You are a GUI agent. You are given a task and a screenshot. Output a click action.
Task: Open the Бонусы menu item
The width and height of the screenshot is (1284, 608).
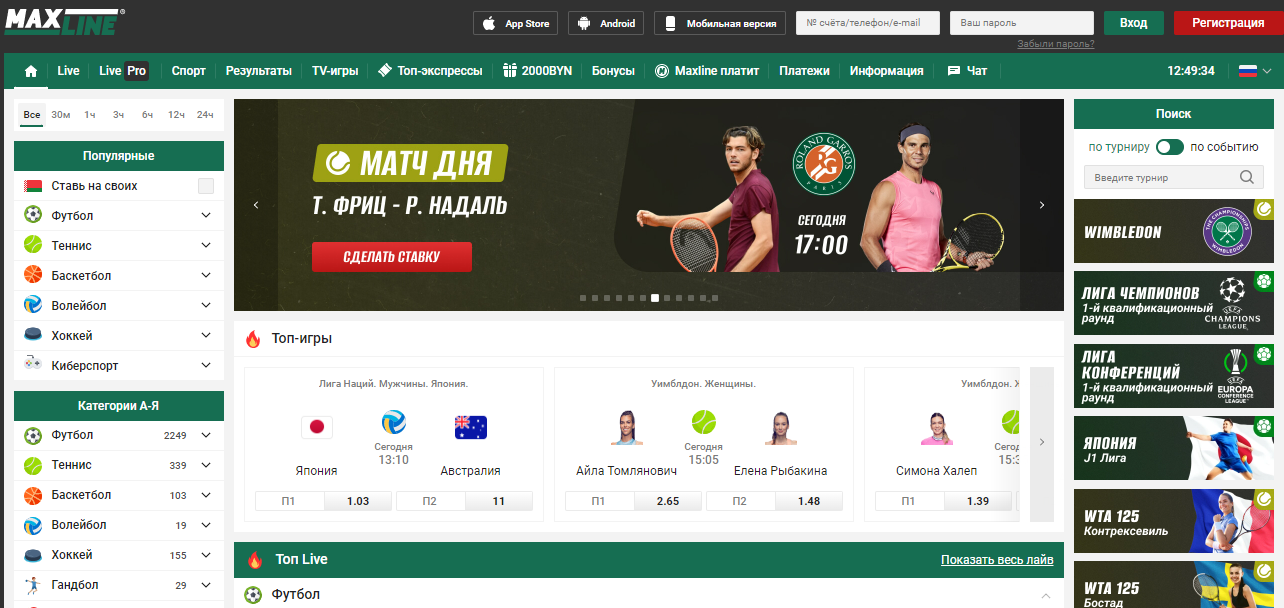coord(613,71)
